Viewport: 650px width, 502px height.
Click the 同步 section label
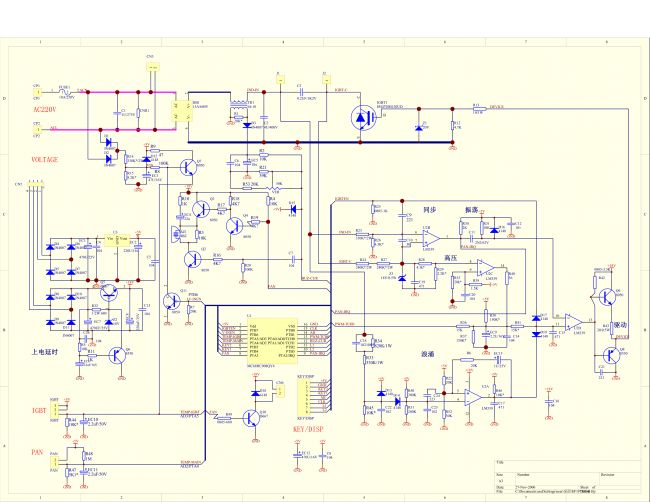429,210
